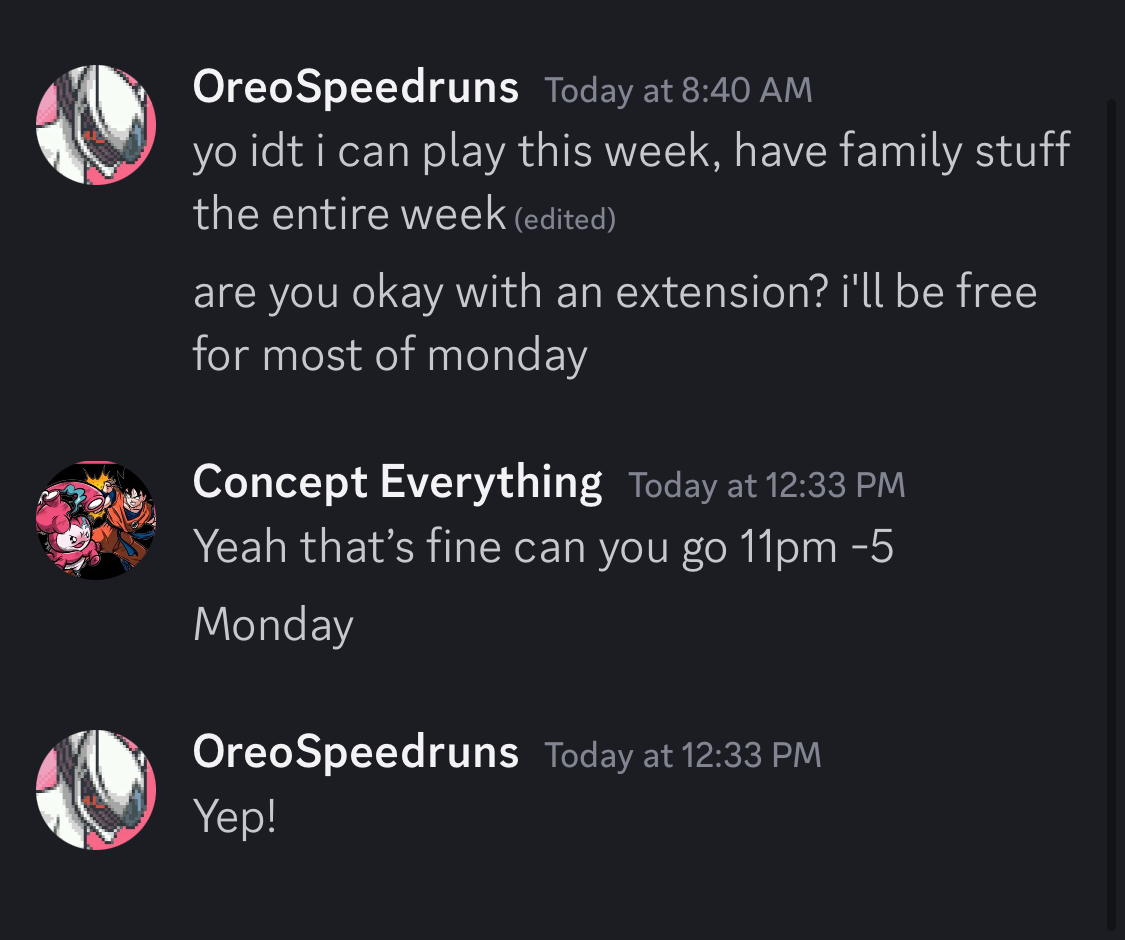Click the Today at 8:40 AM timestamp

click(x=678, y=90)
